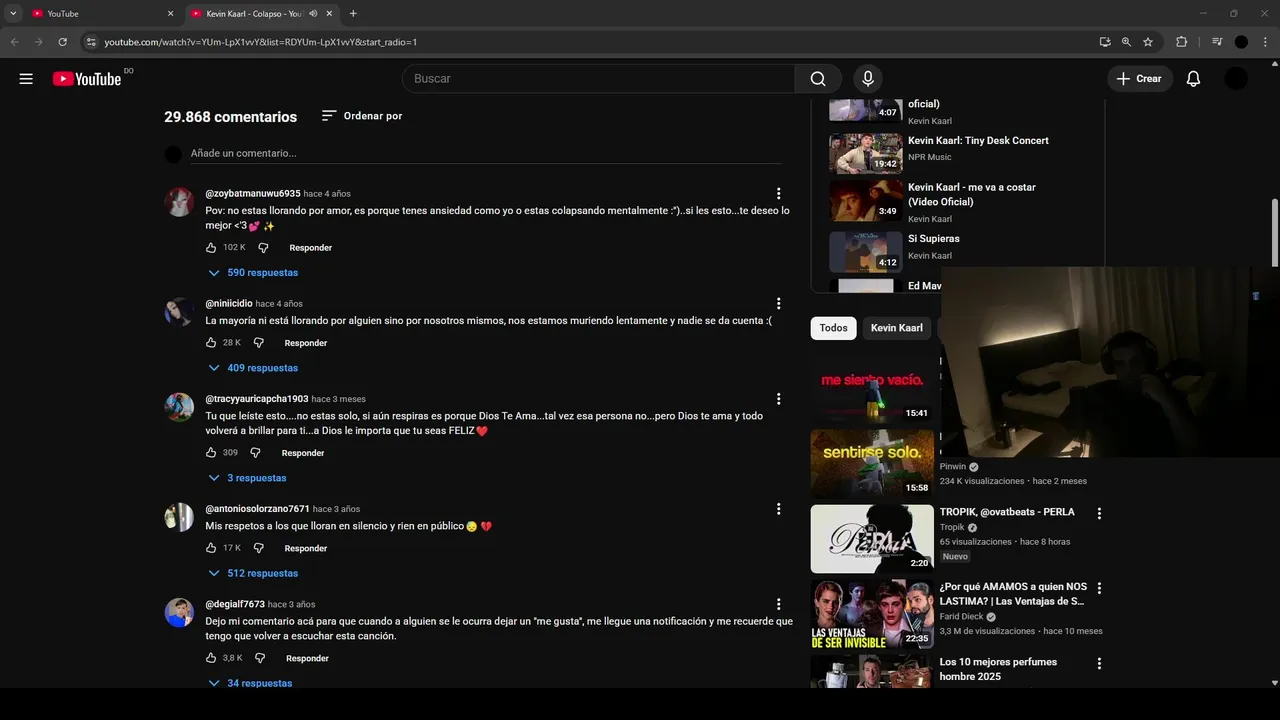Open the Ordenar por sort dropdown
Screen dimensions: 1280x720
(x=361, y=116)
